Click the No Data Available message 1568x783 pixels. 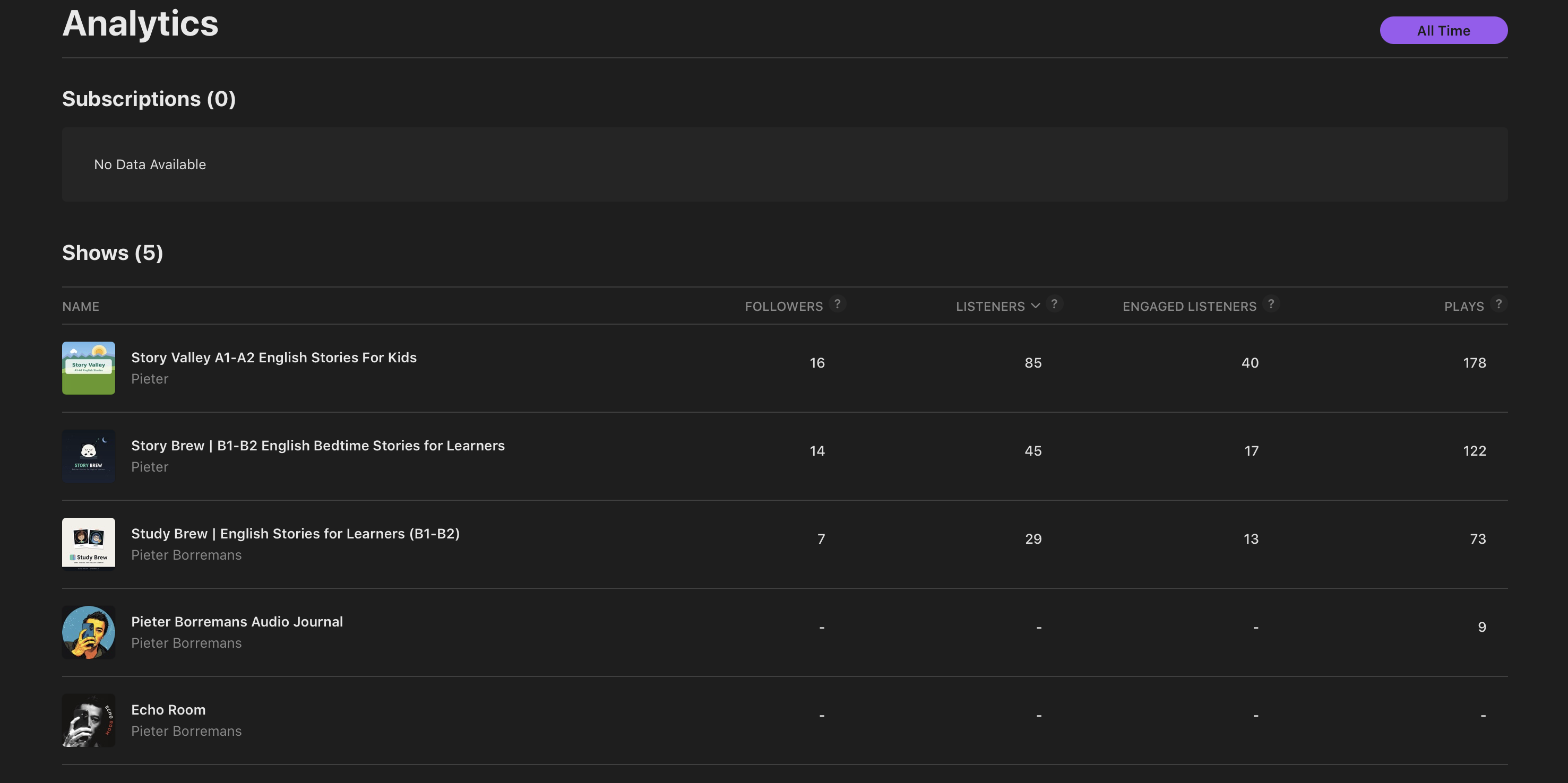click(x=150, y=165)
